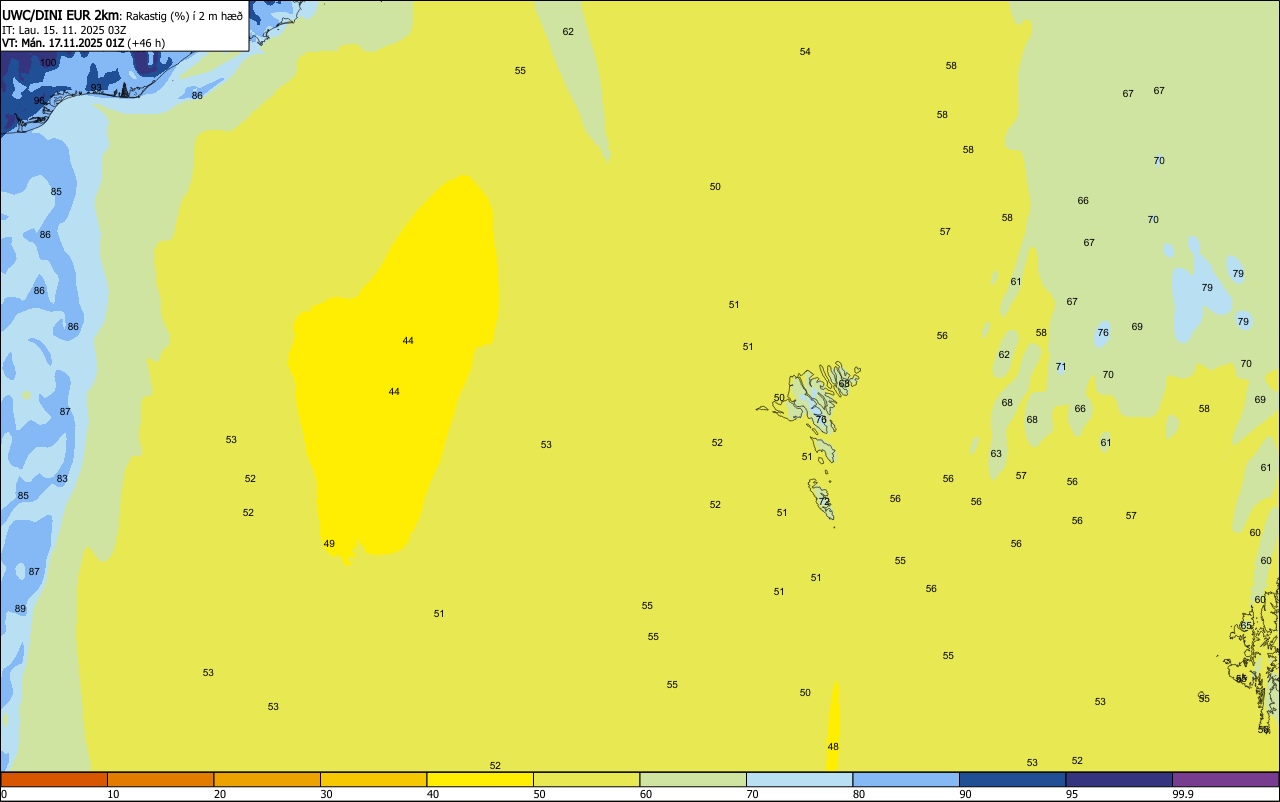Select the 30–40 golden legend swatch
The width and height of the screenshot is (1280, 802).
point(373,779)
